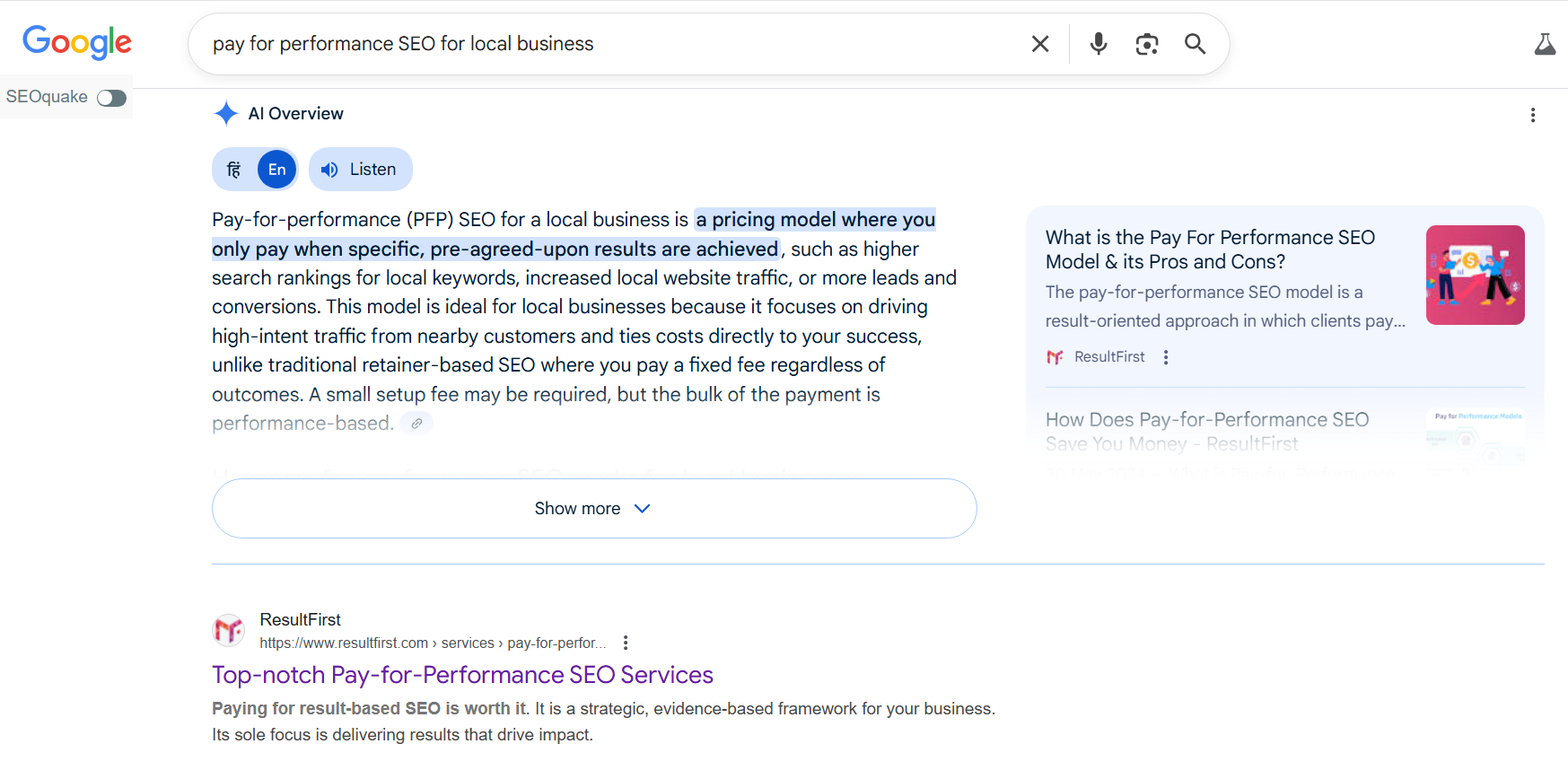Listen to the AI Overview
The image size is (1568, 779).
point(360,170)
